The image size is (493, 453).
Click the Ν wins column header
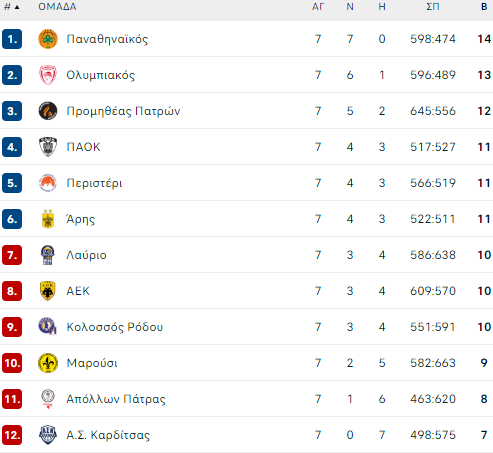coord(350,7)
